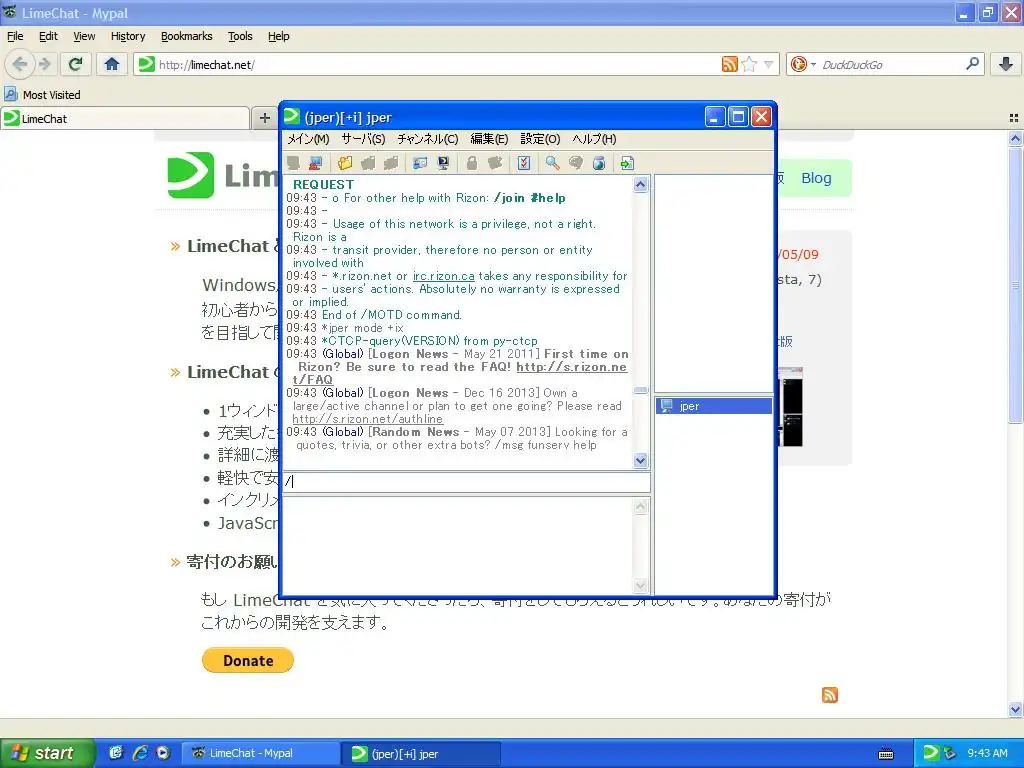Image resolution: width=1024 pixels, height=768 pixels.
Task: Open the サーバ(S) menu in LimeChat
Action: [x=363, y=139]
